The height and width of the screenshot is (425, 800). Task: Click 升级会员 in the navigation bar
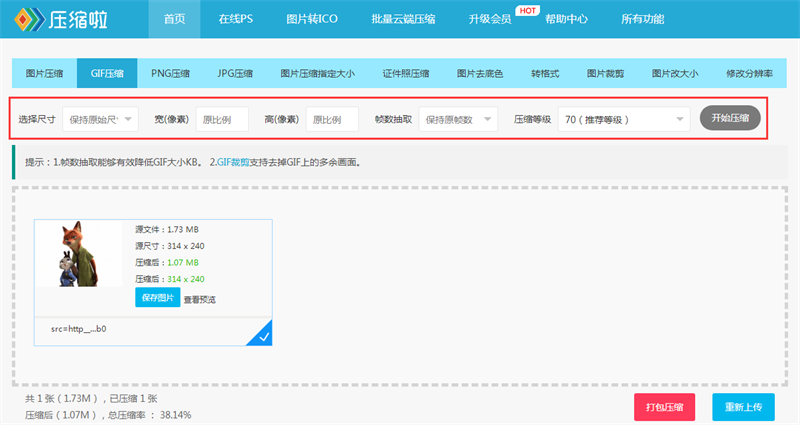[490, 19]
